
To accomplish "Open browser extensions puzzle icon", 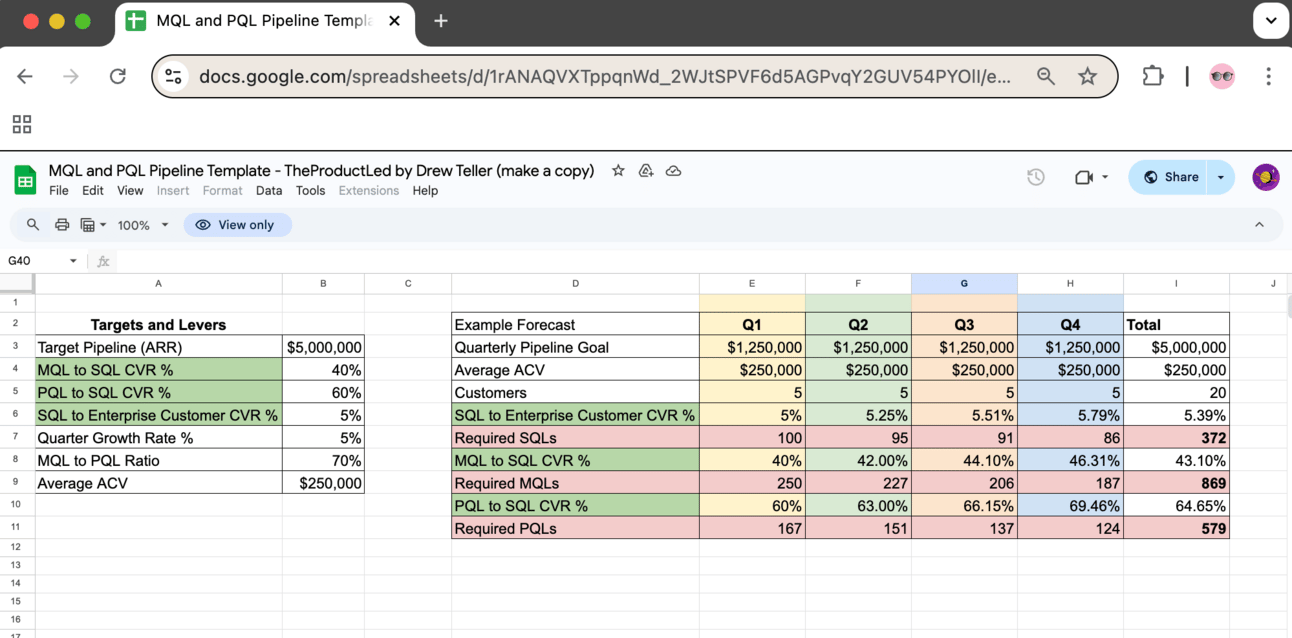I will click(1153, 76).
